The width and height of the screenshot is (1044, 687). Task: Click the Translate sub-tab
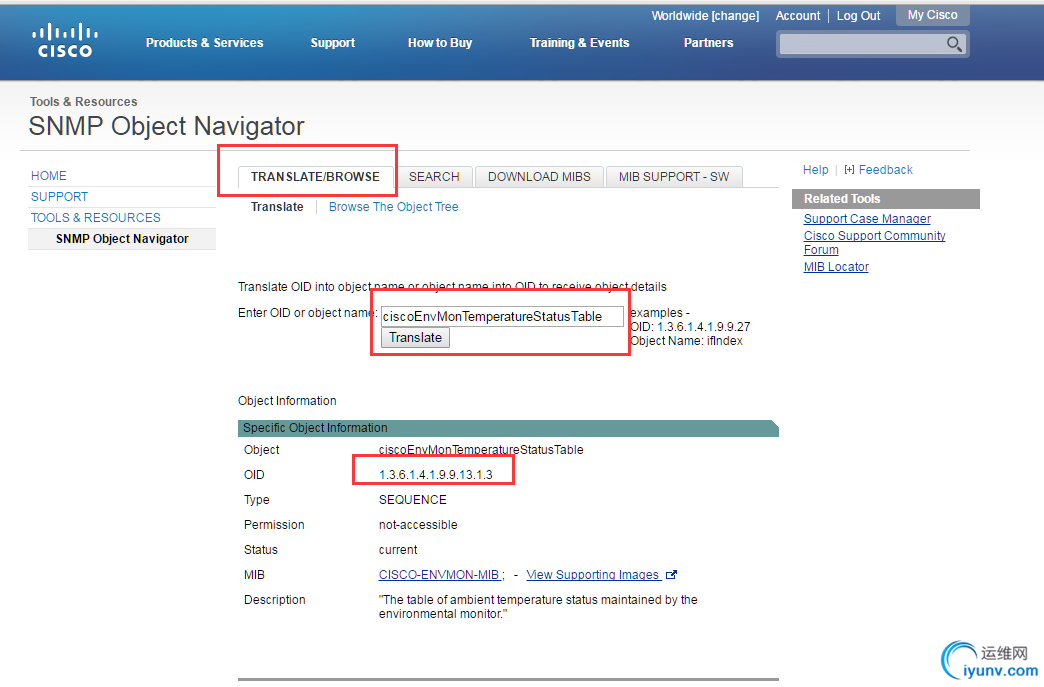pos(277,207)
